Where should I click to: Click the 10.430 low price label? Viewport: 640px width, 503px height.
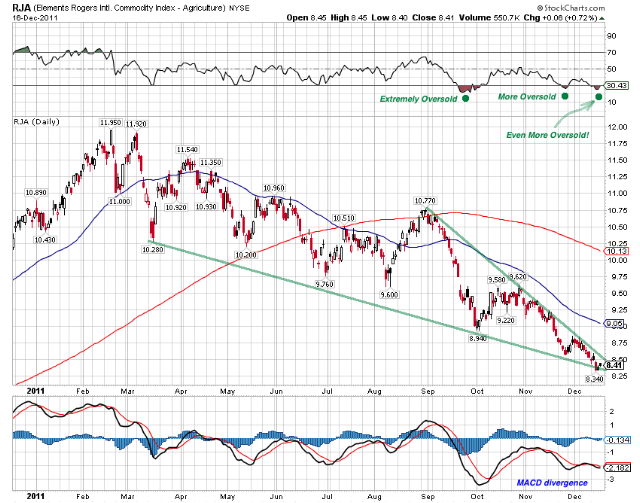click(45, 240)
